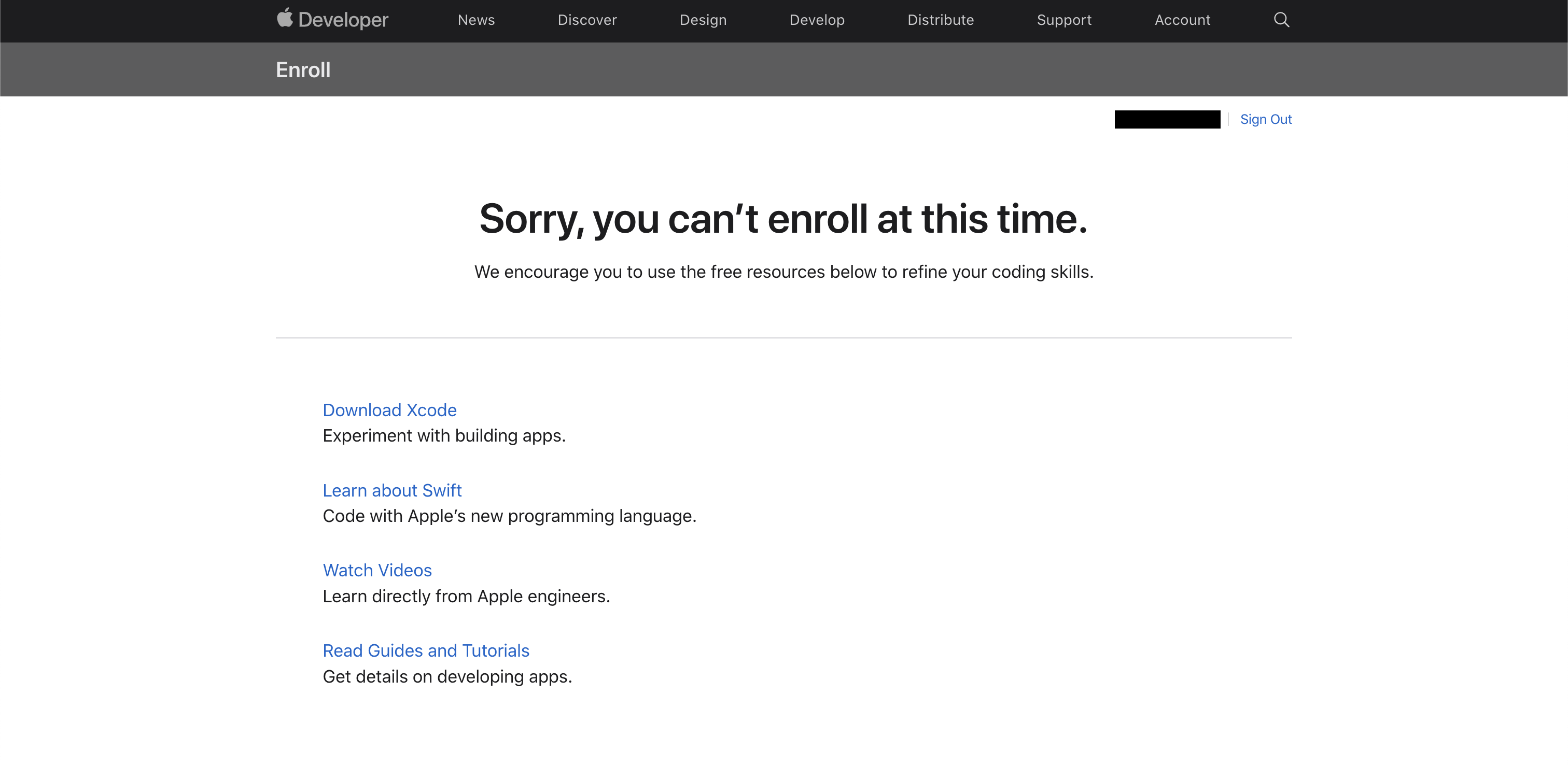This screenshot has height=765, width=1568.
Task: Open the Develop navigation item
Action: point(817,20)
